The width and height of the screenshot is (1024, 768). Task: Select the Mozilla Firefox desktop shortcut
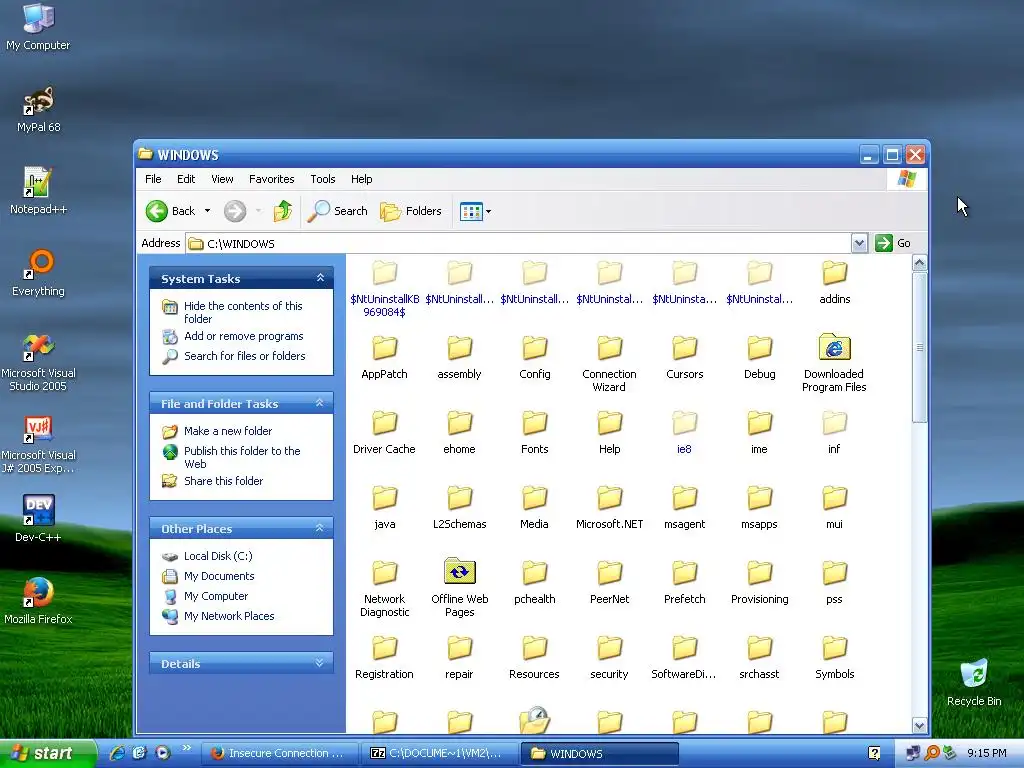click(38, 600)
